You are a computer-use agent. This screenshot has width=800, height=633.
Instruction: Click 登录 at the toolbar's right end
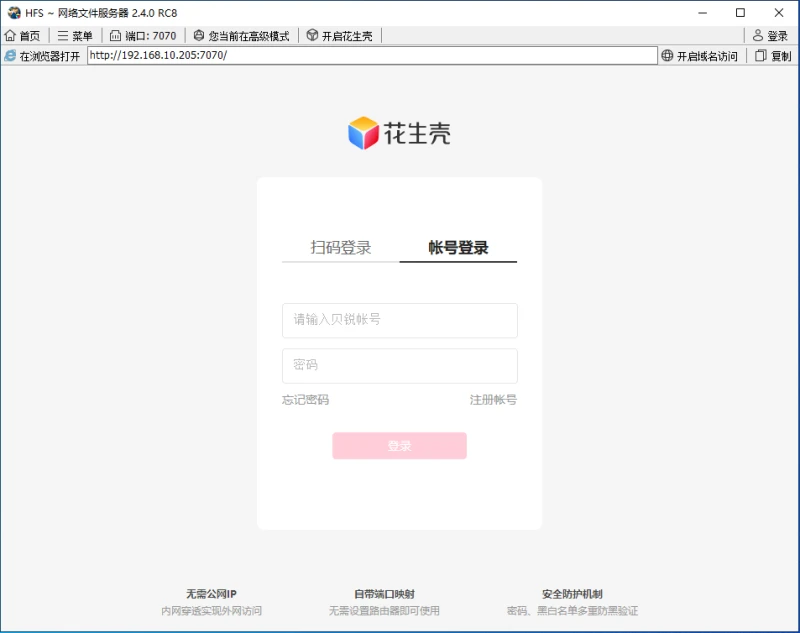770,36
